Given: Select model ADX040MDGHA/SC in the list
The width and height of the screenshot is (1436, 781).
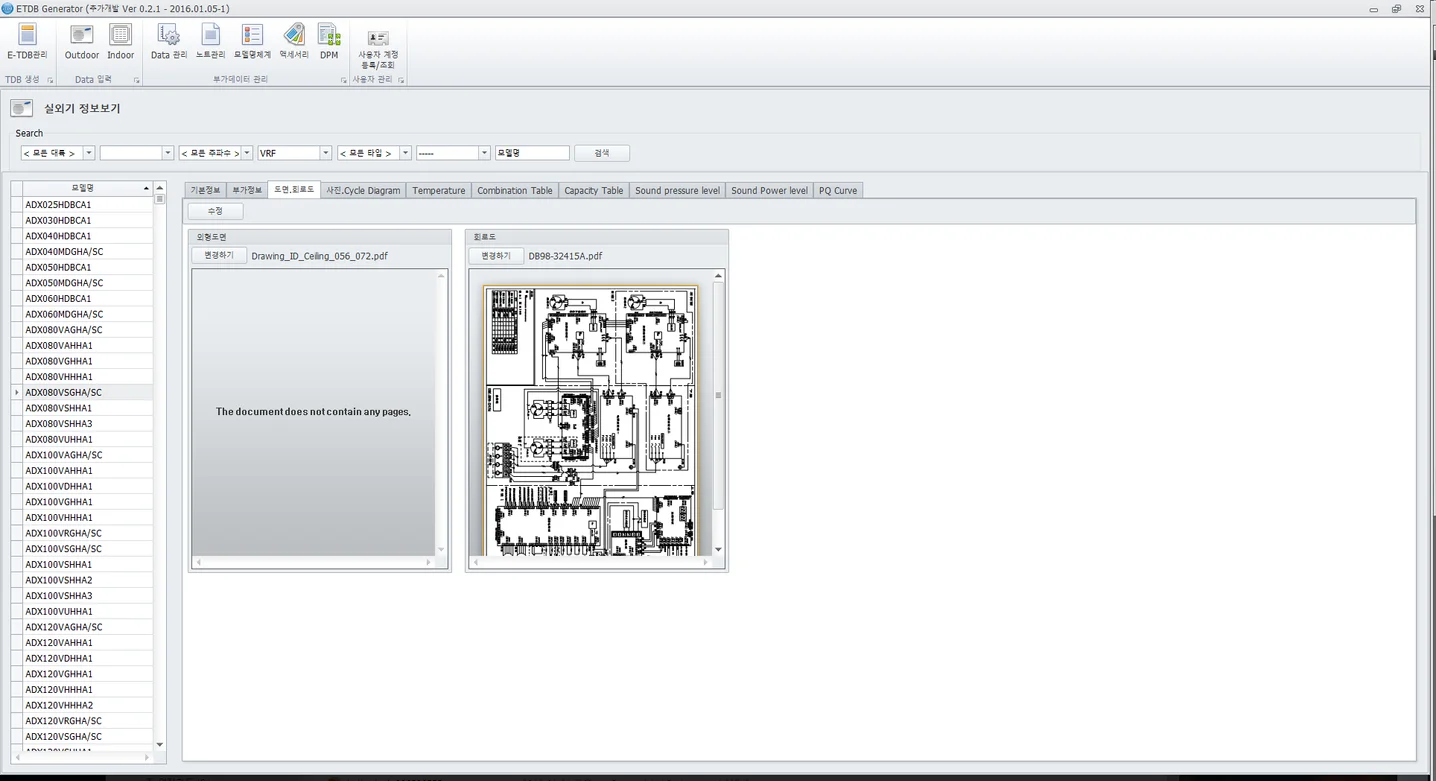Looking at the screenshot, I should (88, 251).
